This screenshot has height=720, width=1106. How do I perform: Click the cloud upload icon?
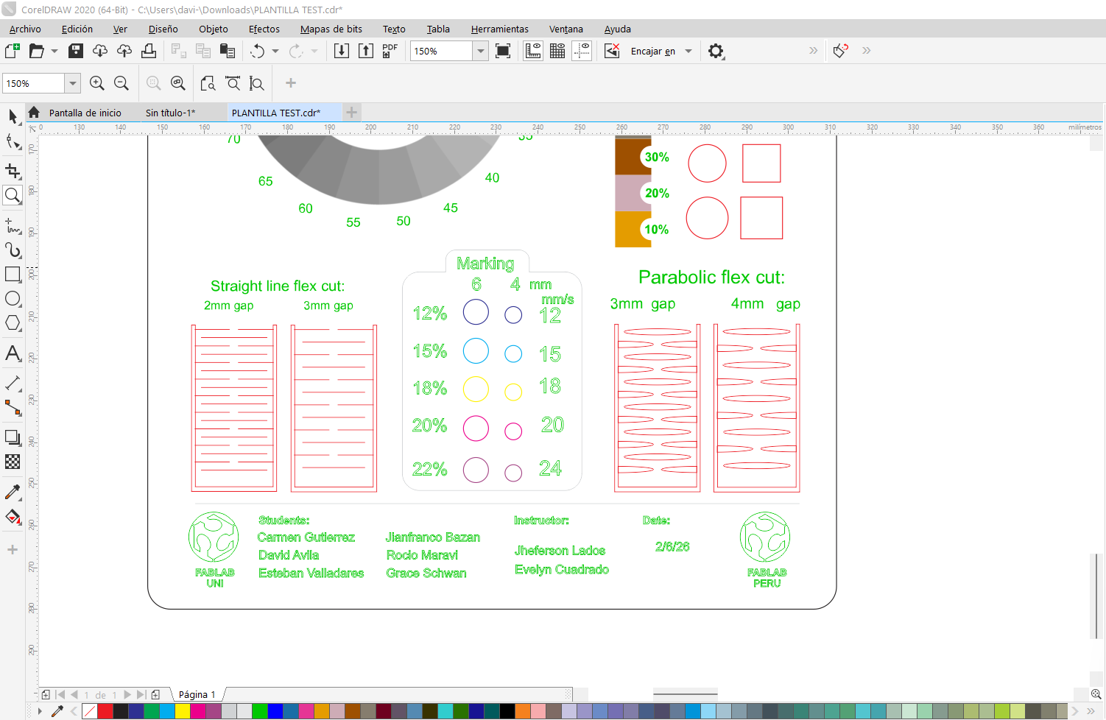coord(124,51)
